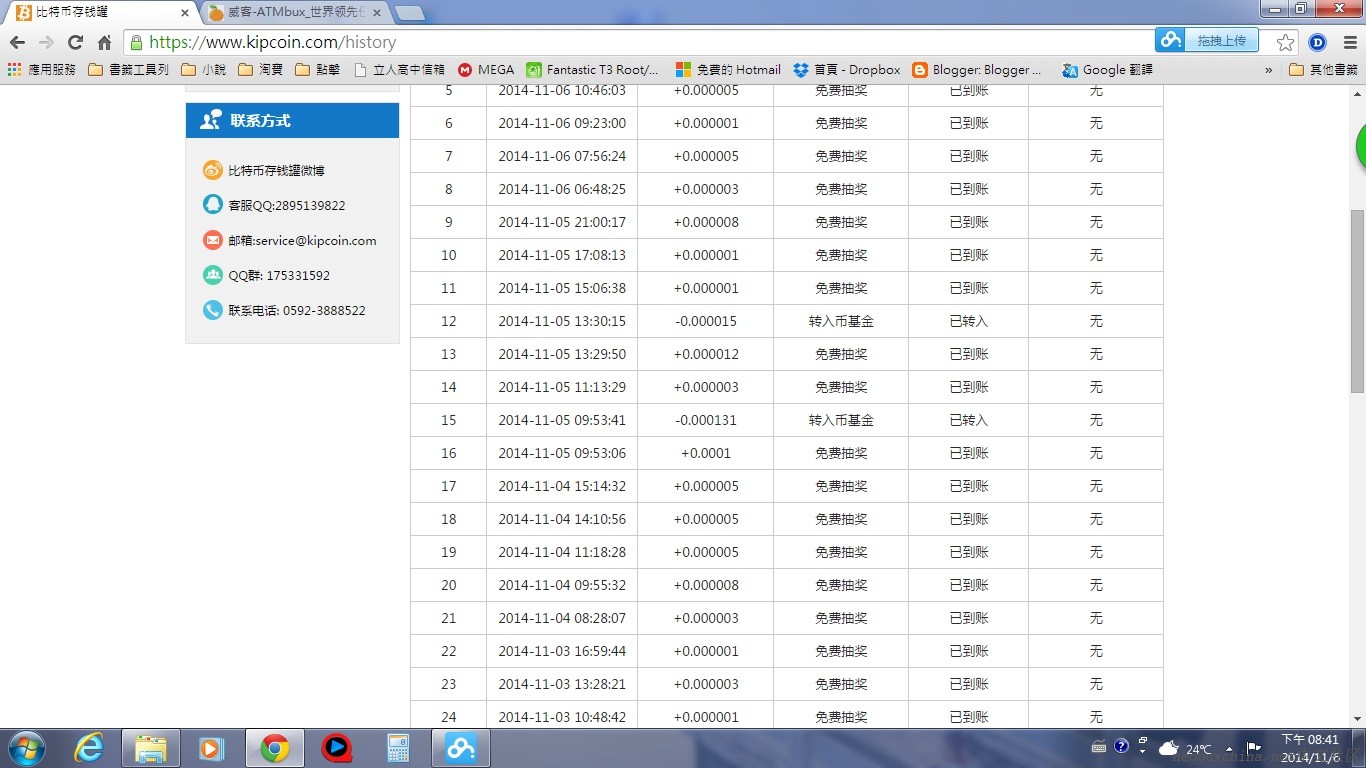This screenshot has height=768, width=1366.
Task: Switch to Chrome in the taskbar
Action: (x=274, y=748)
